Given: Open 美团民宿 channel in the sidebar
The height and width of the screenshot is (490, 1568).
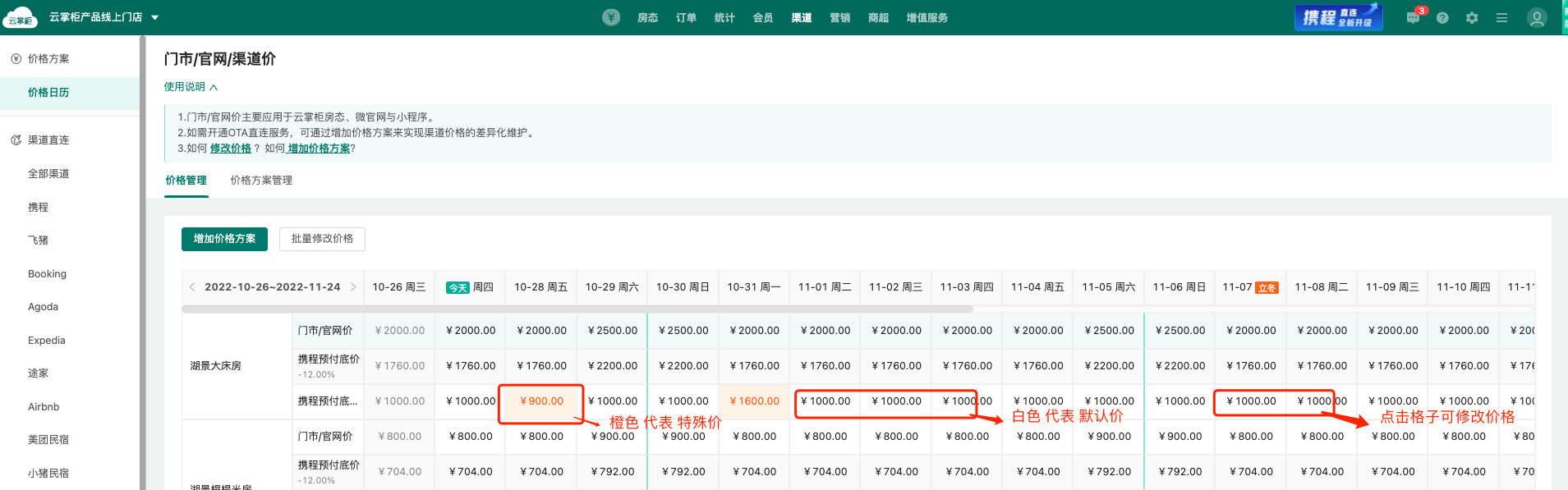Looking at the screenshot, I should click(48, 440).
